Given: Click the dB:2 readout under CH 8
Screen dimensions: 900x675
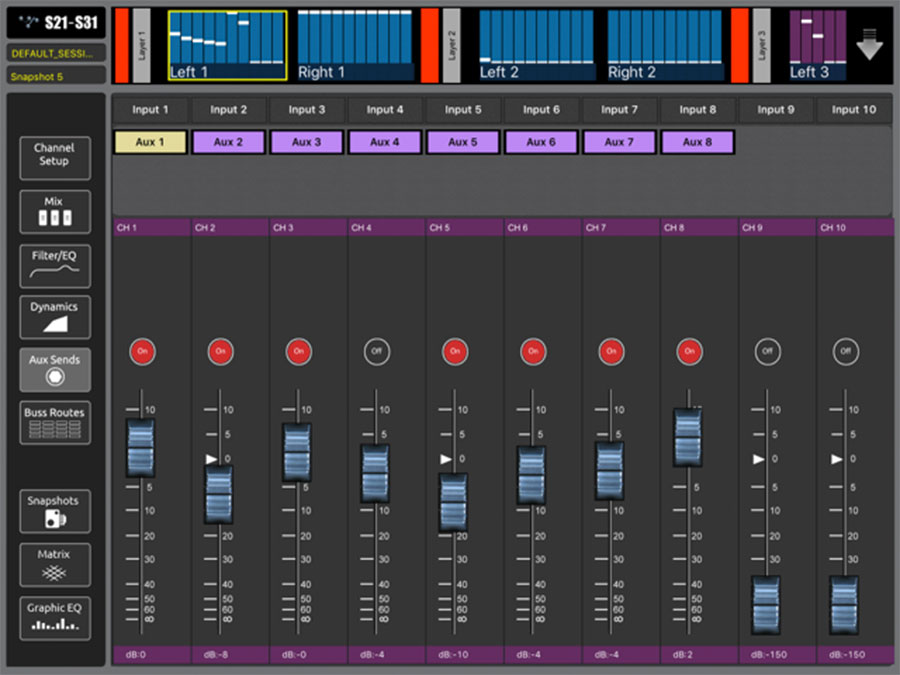Looking at the screenshot, I should (x=699, y=654).
